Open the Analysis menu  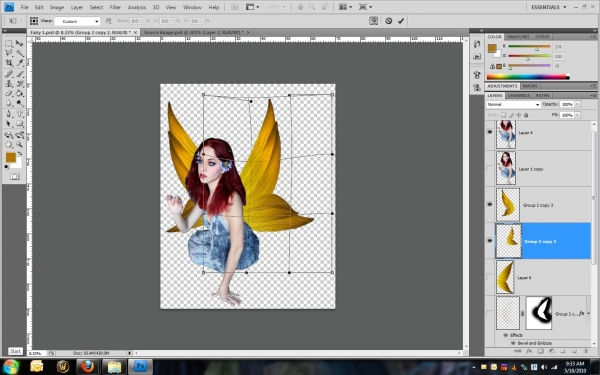(x=137, y=7)
